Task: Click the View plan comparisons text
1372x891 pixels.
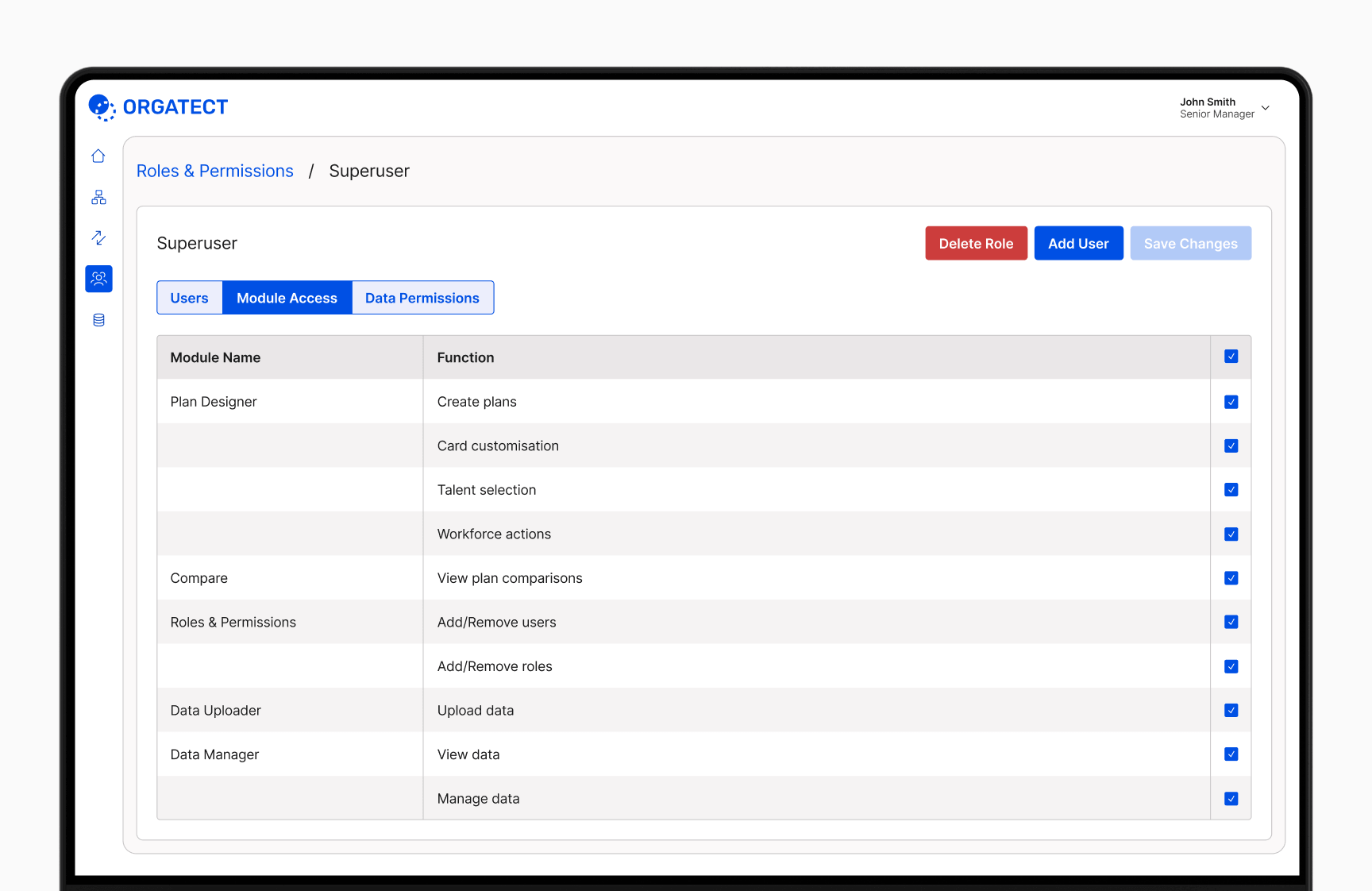Action: coord(510,578)
